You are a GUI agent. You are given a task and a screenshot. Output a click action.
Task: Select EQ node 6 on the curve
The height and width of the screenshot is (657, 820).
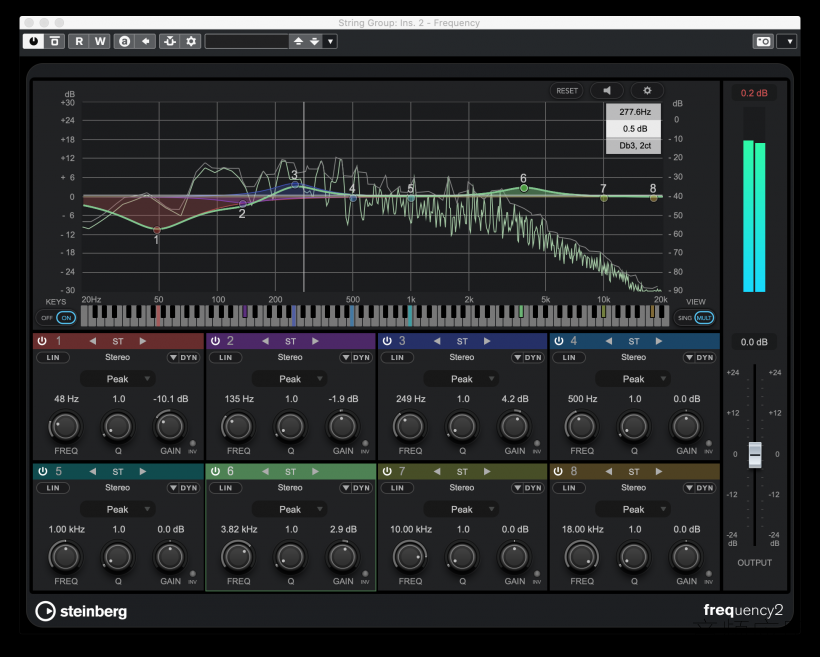click(x=524, y=188)
